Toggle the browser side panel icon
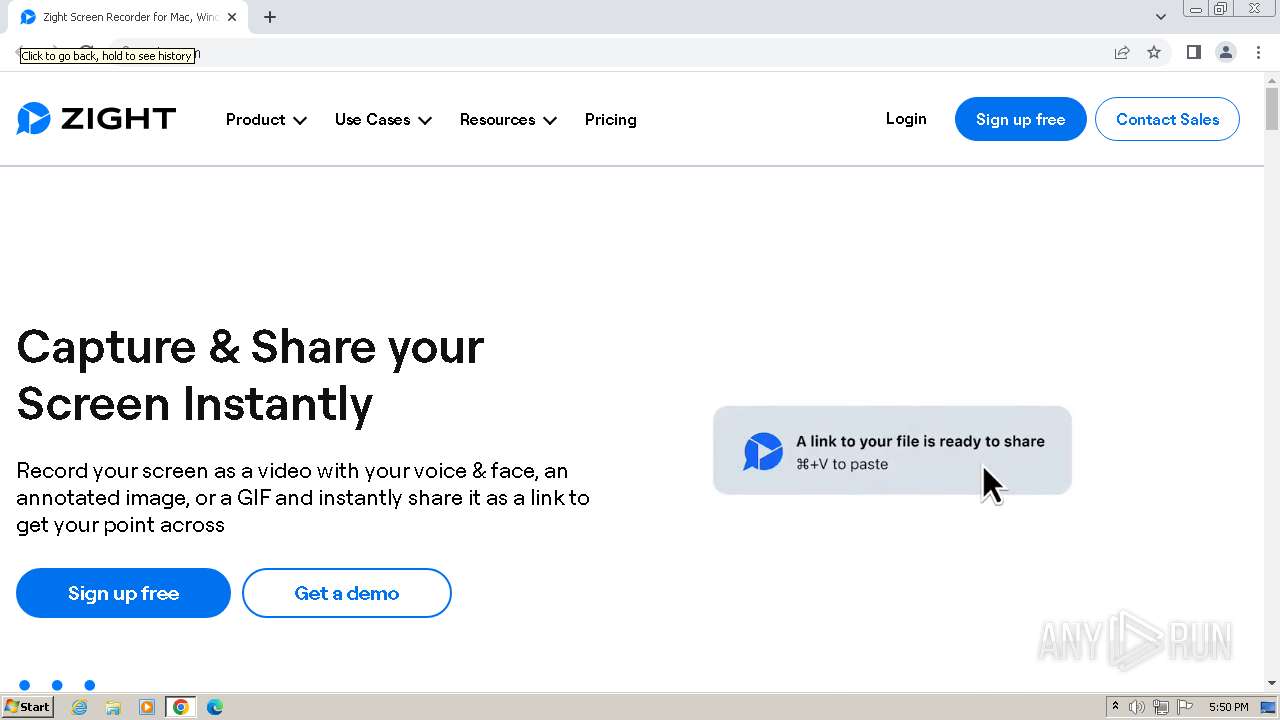The image size is (1280, 720). pos(1193,53)
